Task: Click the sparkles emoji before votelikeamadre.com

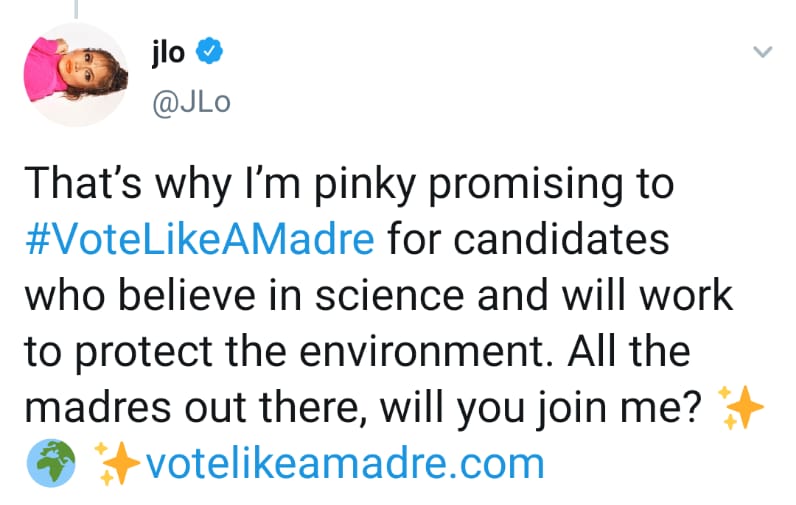Action: pyautogui.click(x=117, y=463)
